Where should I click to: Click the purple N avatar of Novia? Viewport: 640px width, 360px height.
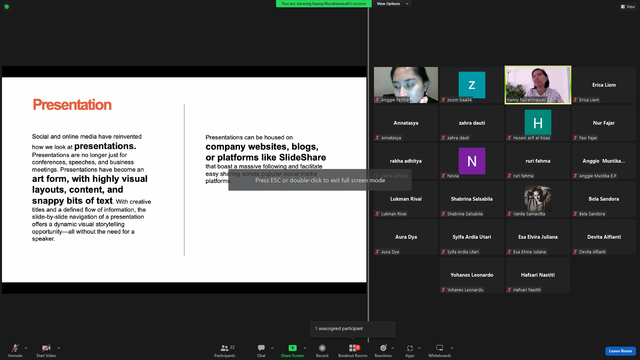[x=472, y=160]
